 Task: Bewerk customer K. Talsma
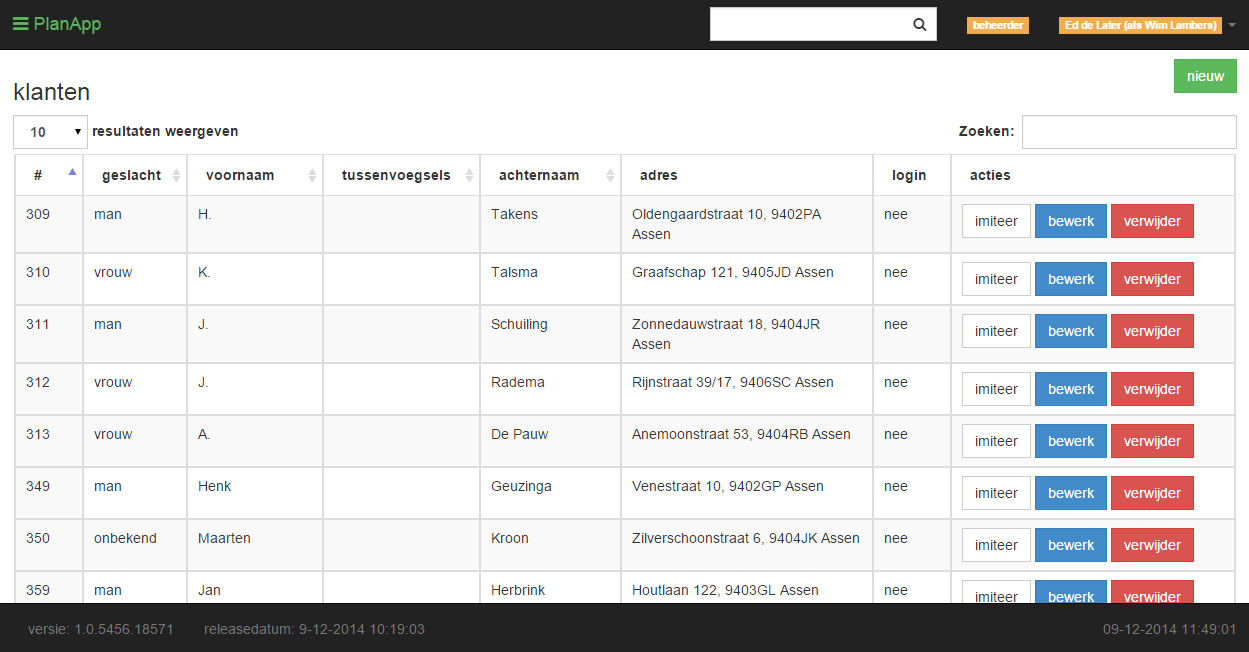pos(1070,279)
